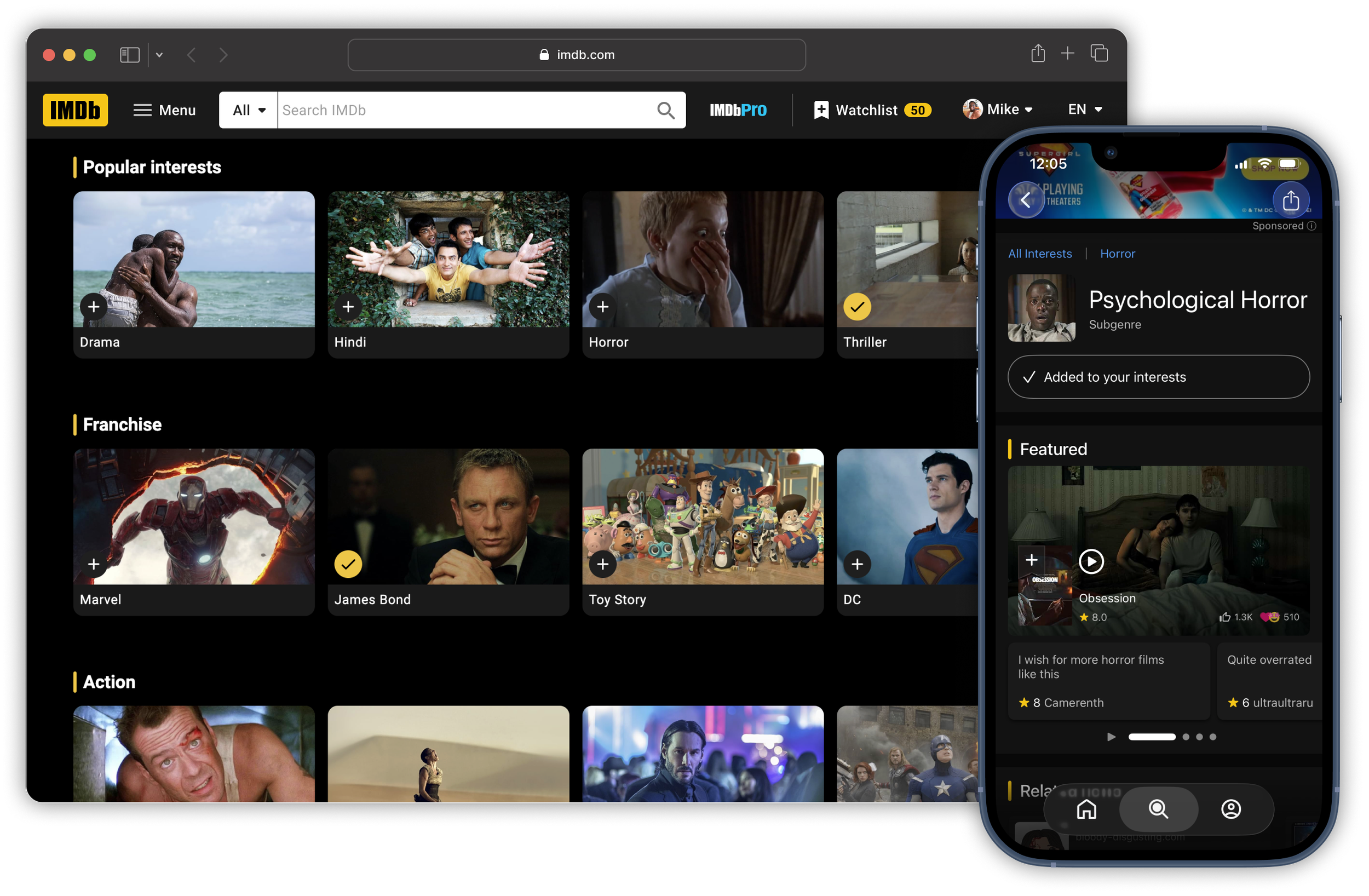Open the Marvel franchise label
This screenshot has height=896, width=1369.
(x=101, y=599)
